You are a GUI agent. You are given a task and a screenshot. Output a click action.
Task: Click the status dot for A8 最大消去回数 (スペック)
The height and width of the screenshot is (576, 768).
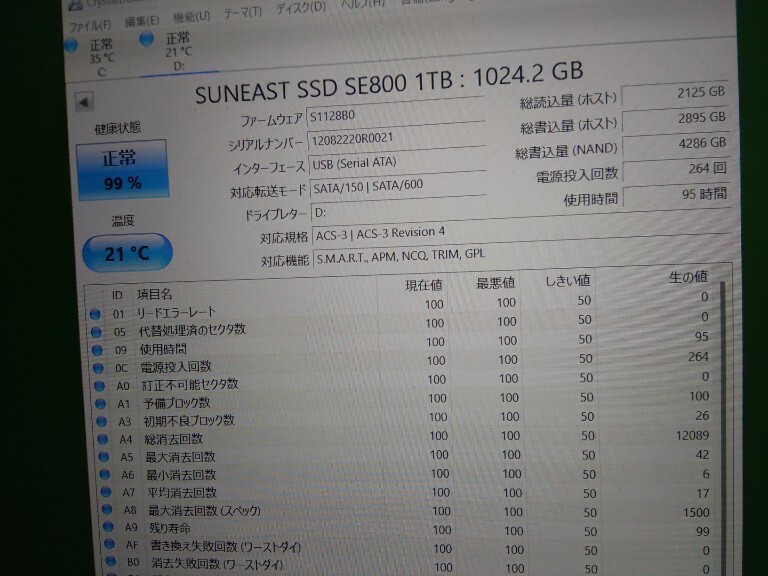click(x=106, y=509)
